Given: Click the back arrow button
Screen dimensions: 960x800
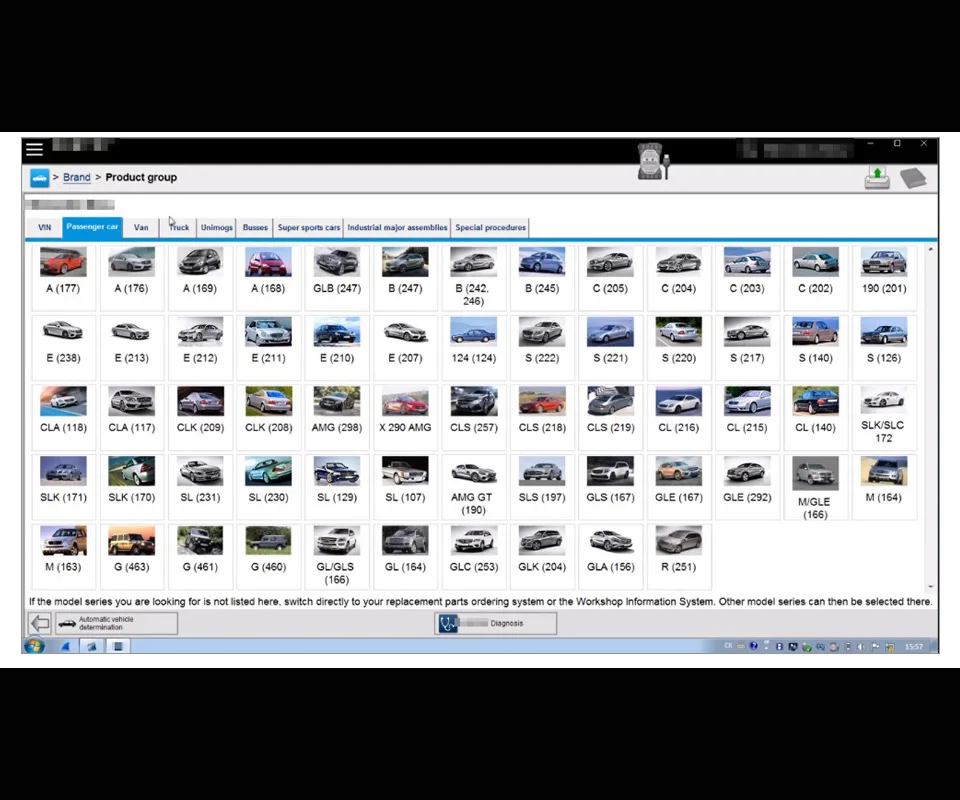Looking at the screenshot, I should coord(40,623).
